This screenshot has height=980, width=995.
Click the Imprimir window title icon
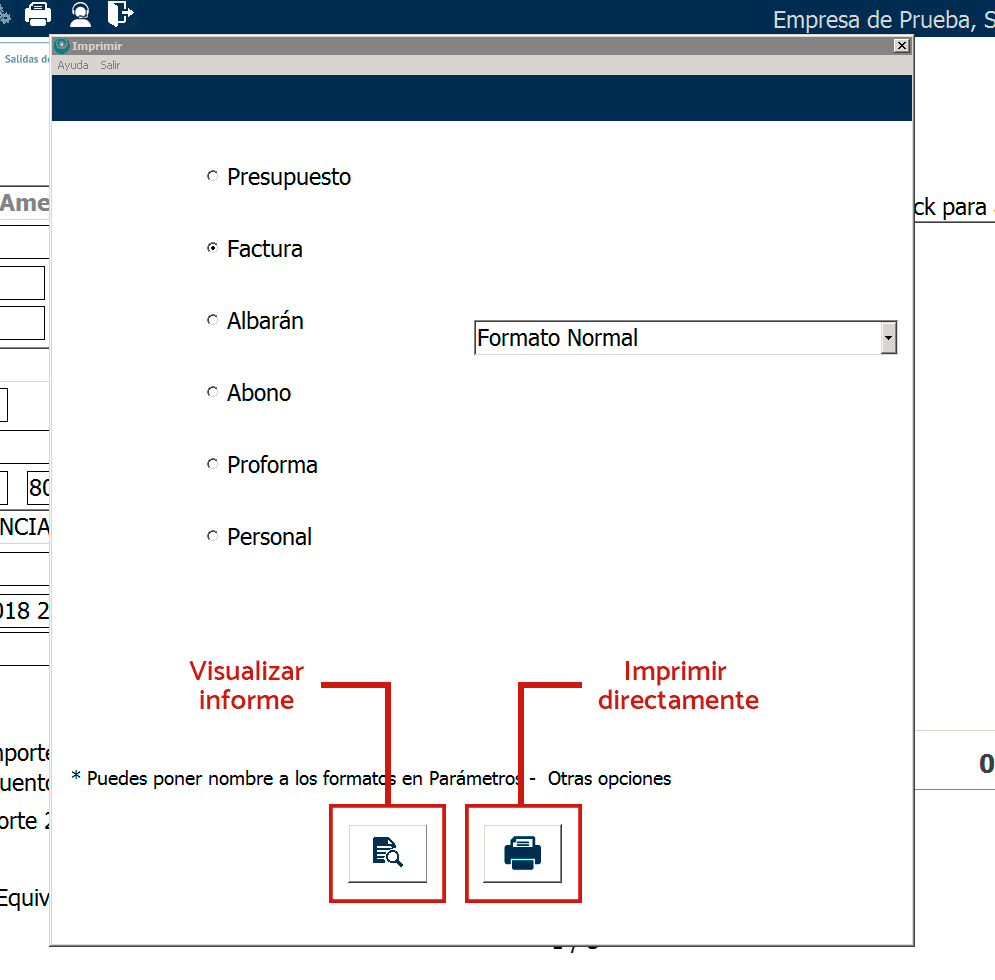tap(62, 46)
